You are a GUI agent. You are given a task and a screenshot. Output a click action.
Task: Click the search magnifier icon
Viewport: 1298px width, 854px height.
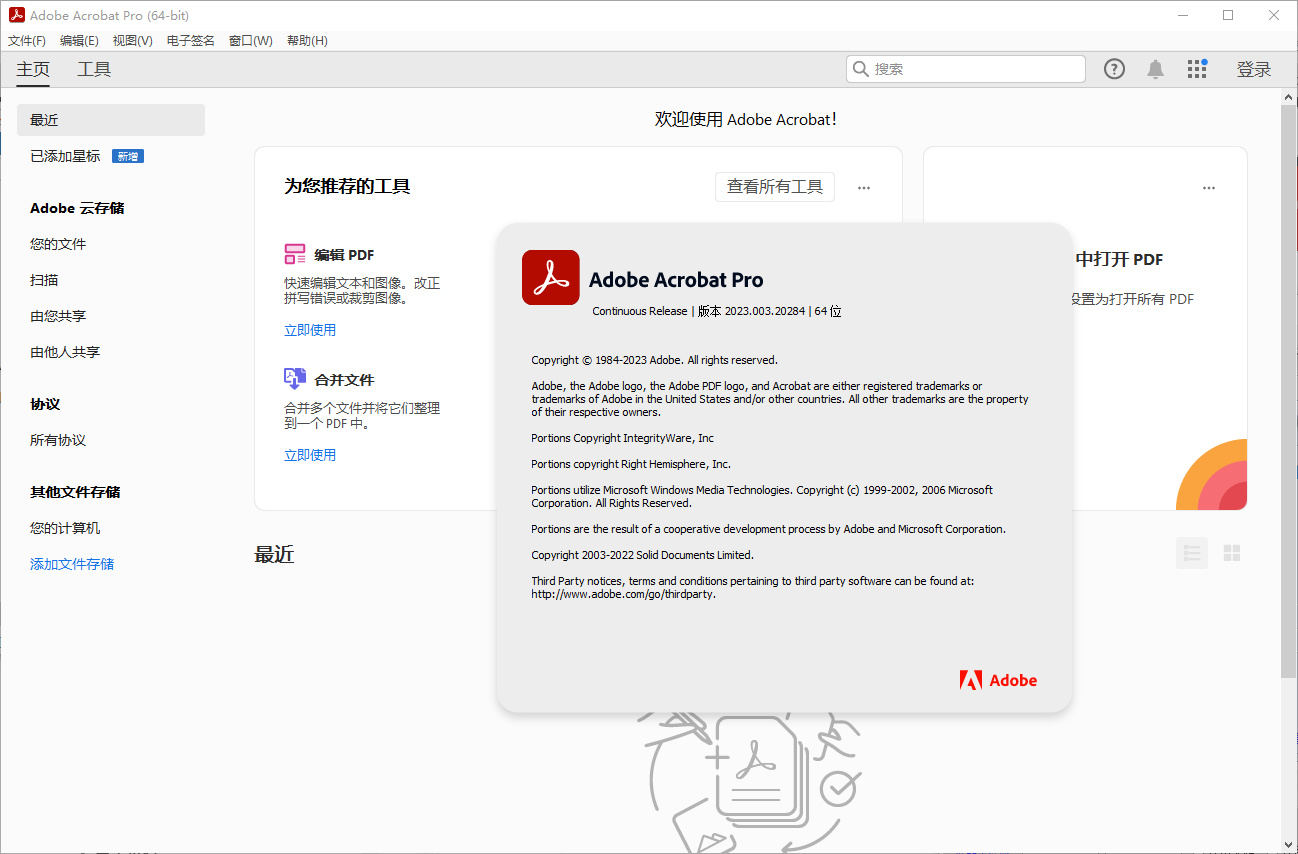(x=860, y=69)
